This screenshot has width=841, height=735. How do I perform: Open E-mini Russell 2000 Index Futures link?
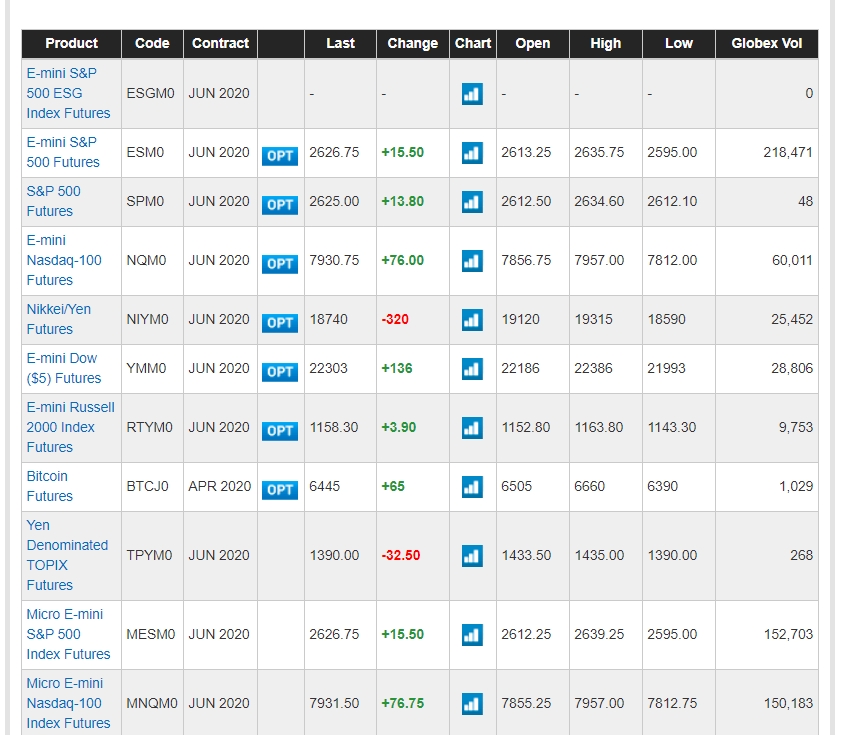(x=71, y=427)
